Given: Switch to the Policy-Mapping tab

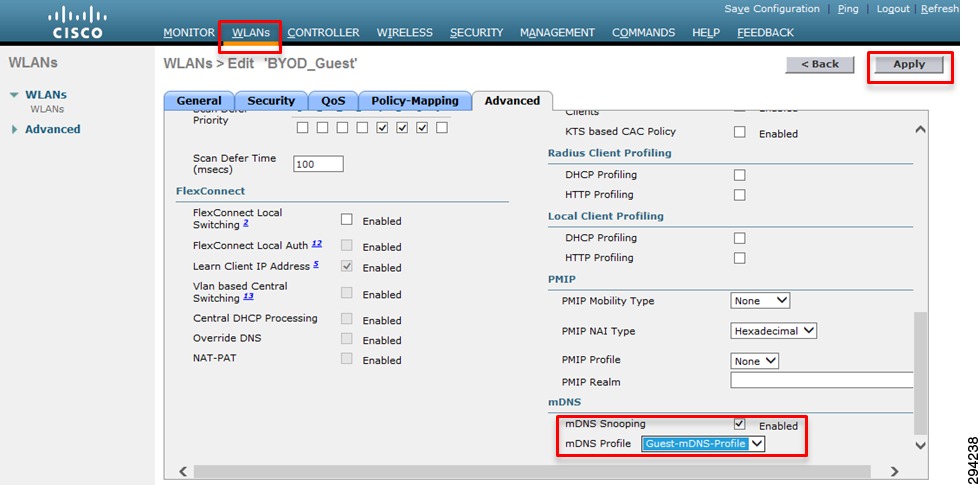Looking at the screenshot, I should (x=415, y=101).
